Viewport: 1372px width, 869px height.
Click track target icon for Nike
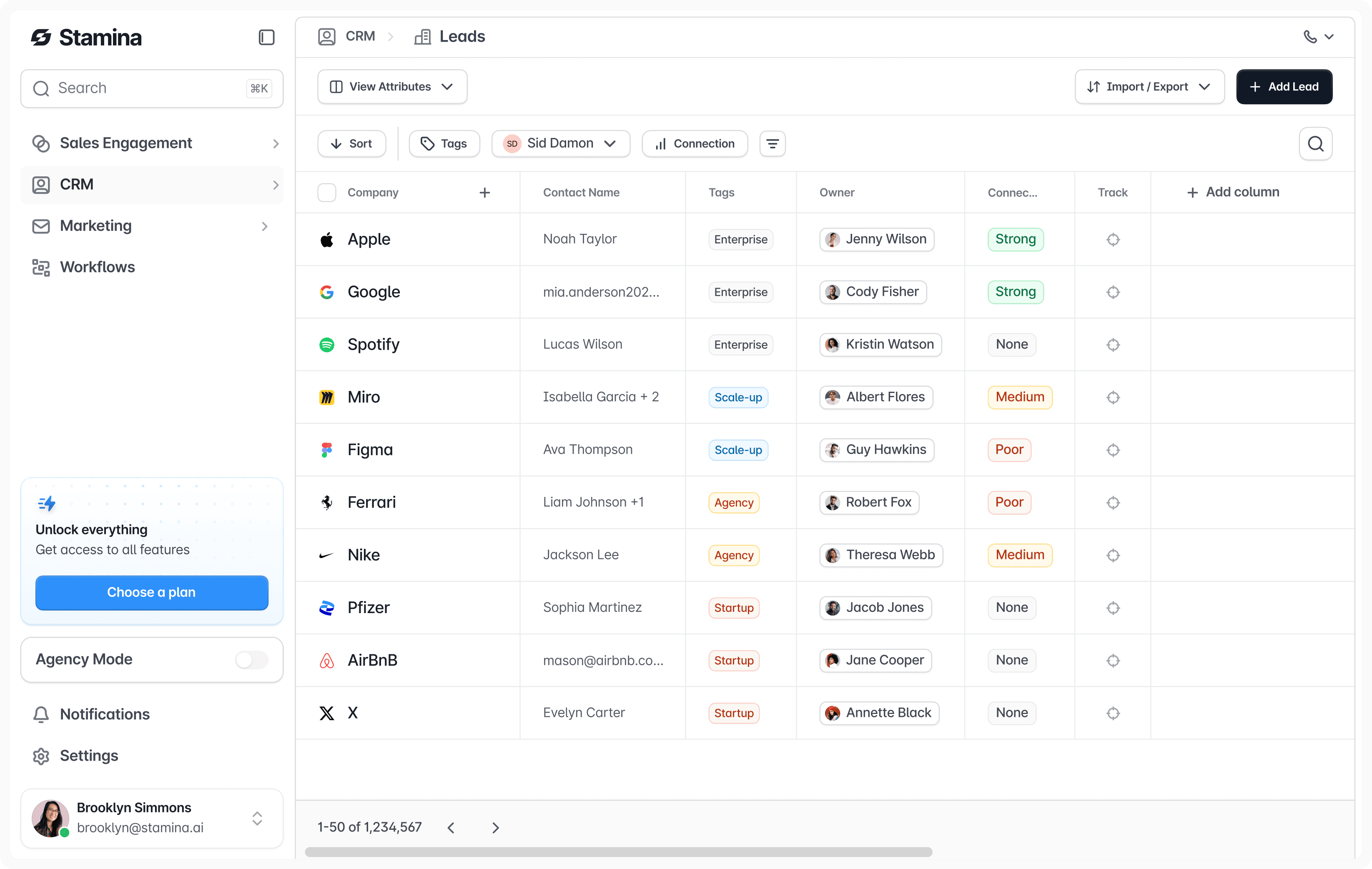[1113, 555]
